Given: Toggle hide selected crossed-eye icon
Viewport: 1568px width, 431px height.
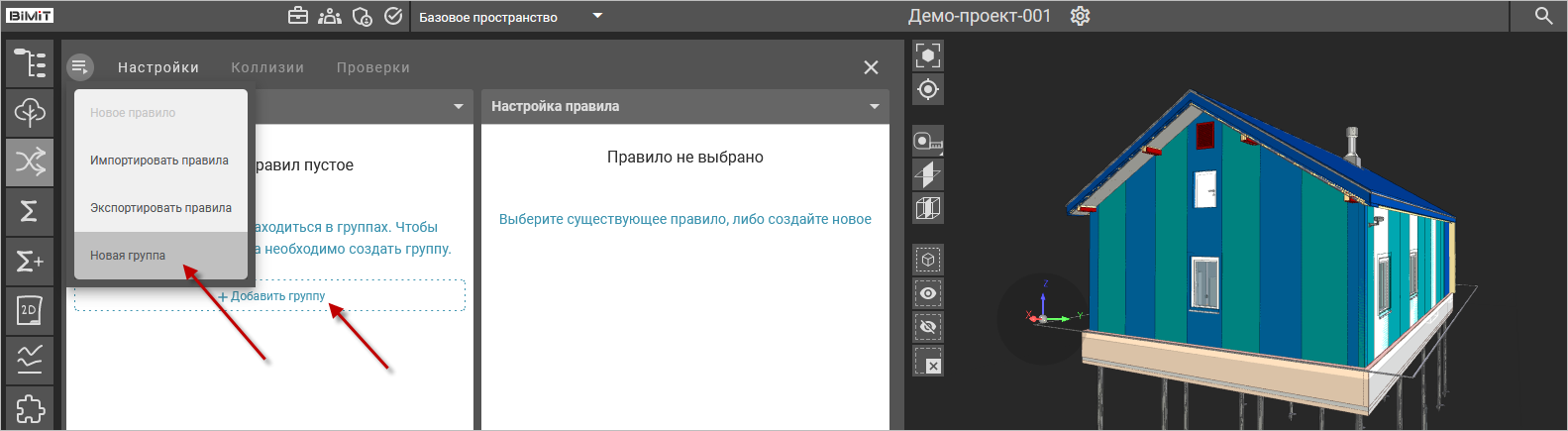Looking at the screenshot, I should tap(928, 327).
